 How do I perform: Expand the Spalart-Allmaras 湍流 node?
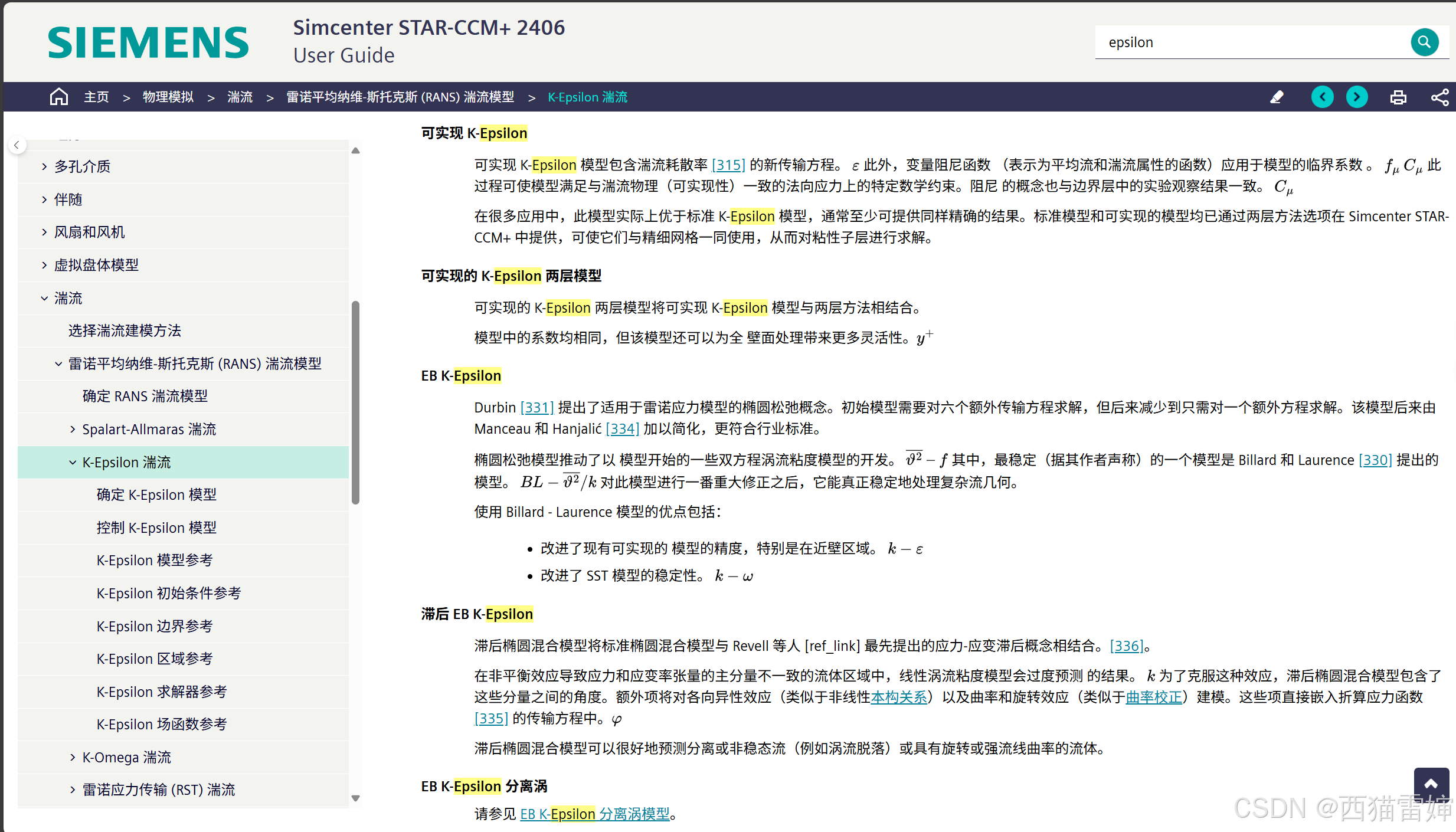coord(73,429)
